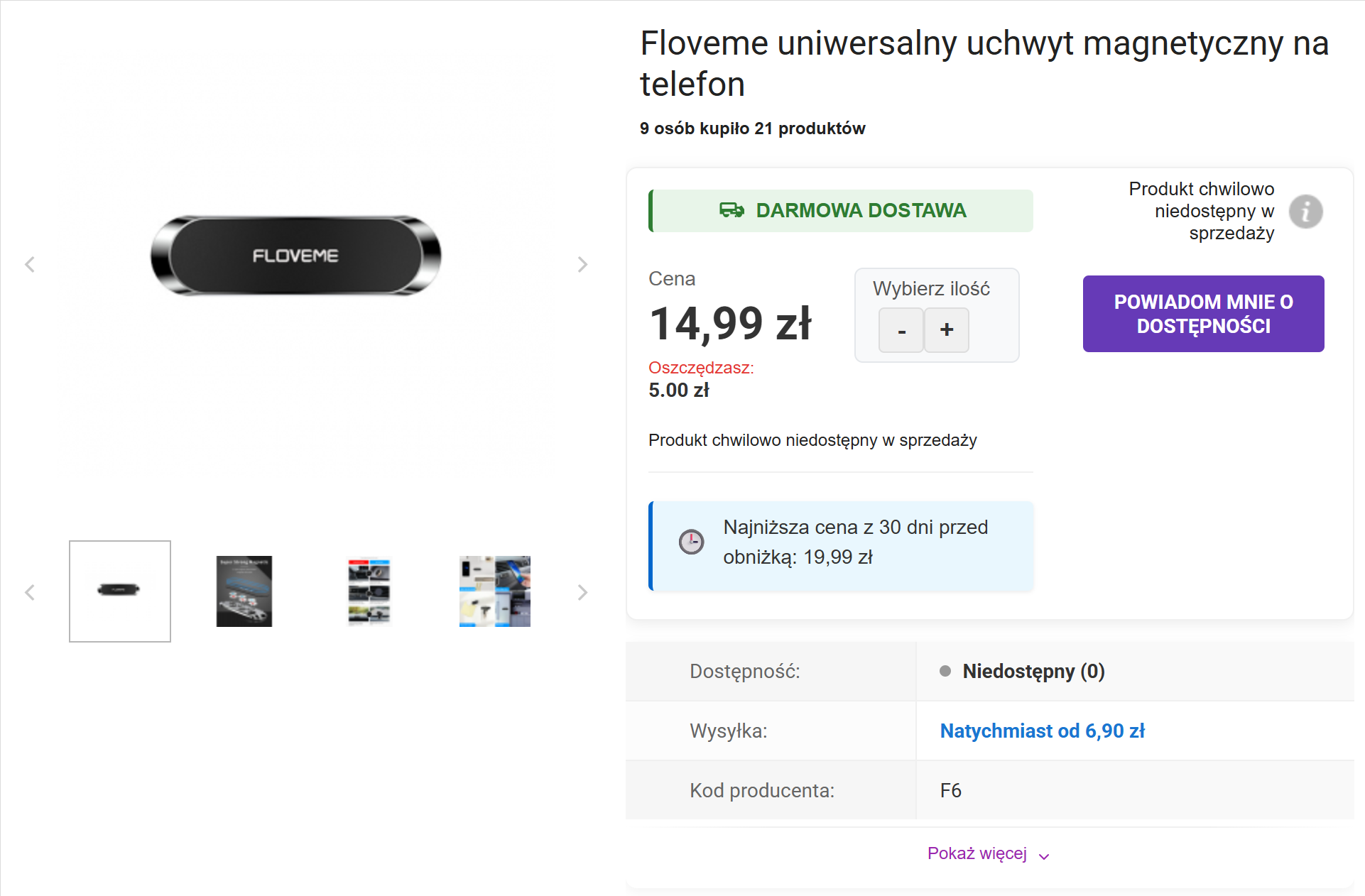Decrease quantity with minus button

[x=901, y=330]
